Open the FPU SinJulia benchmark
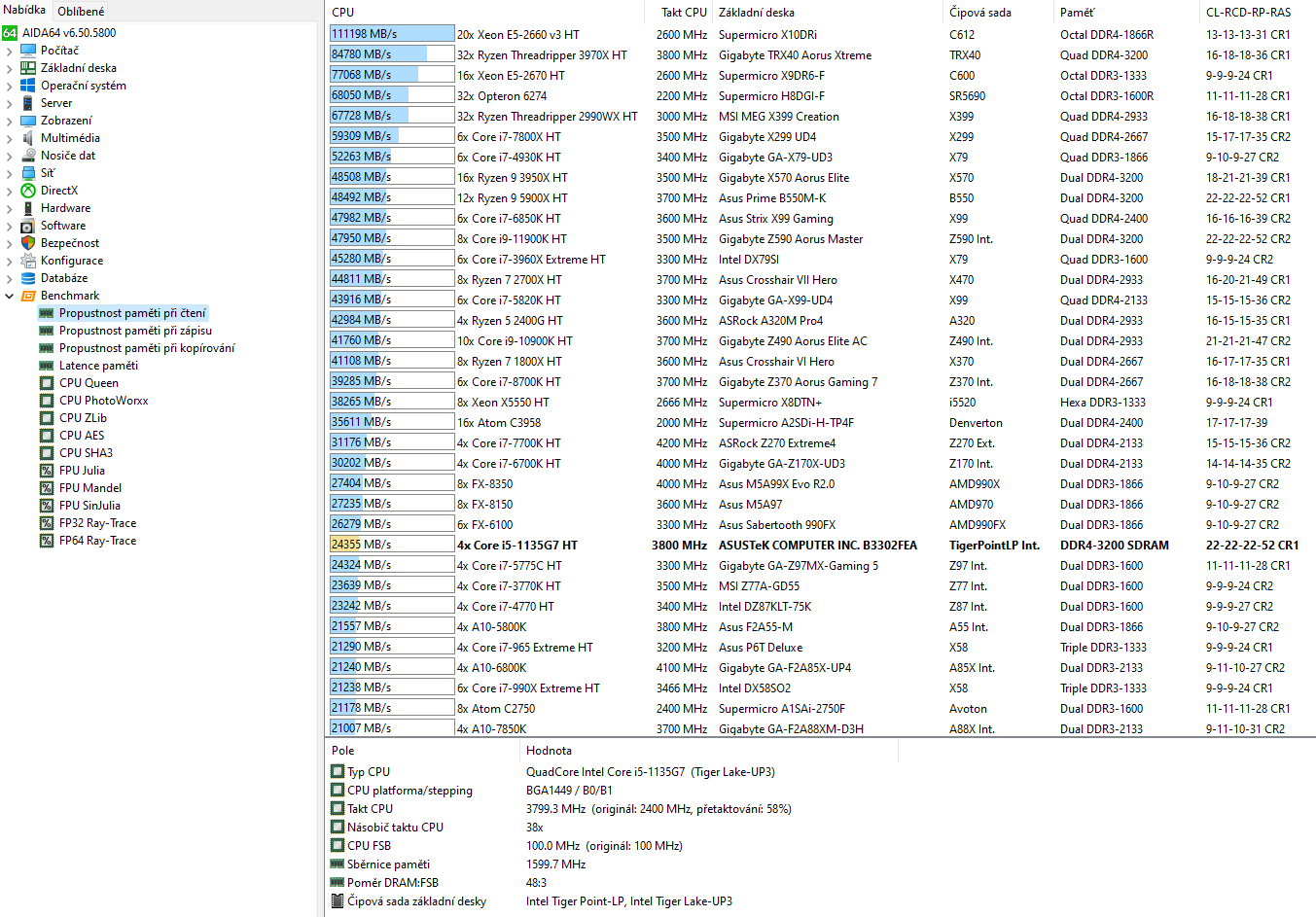The image size is (1316, 917). [89, 506]
